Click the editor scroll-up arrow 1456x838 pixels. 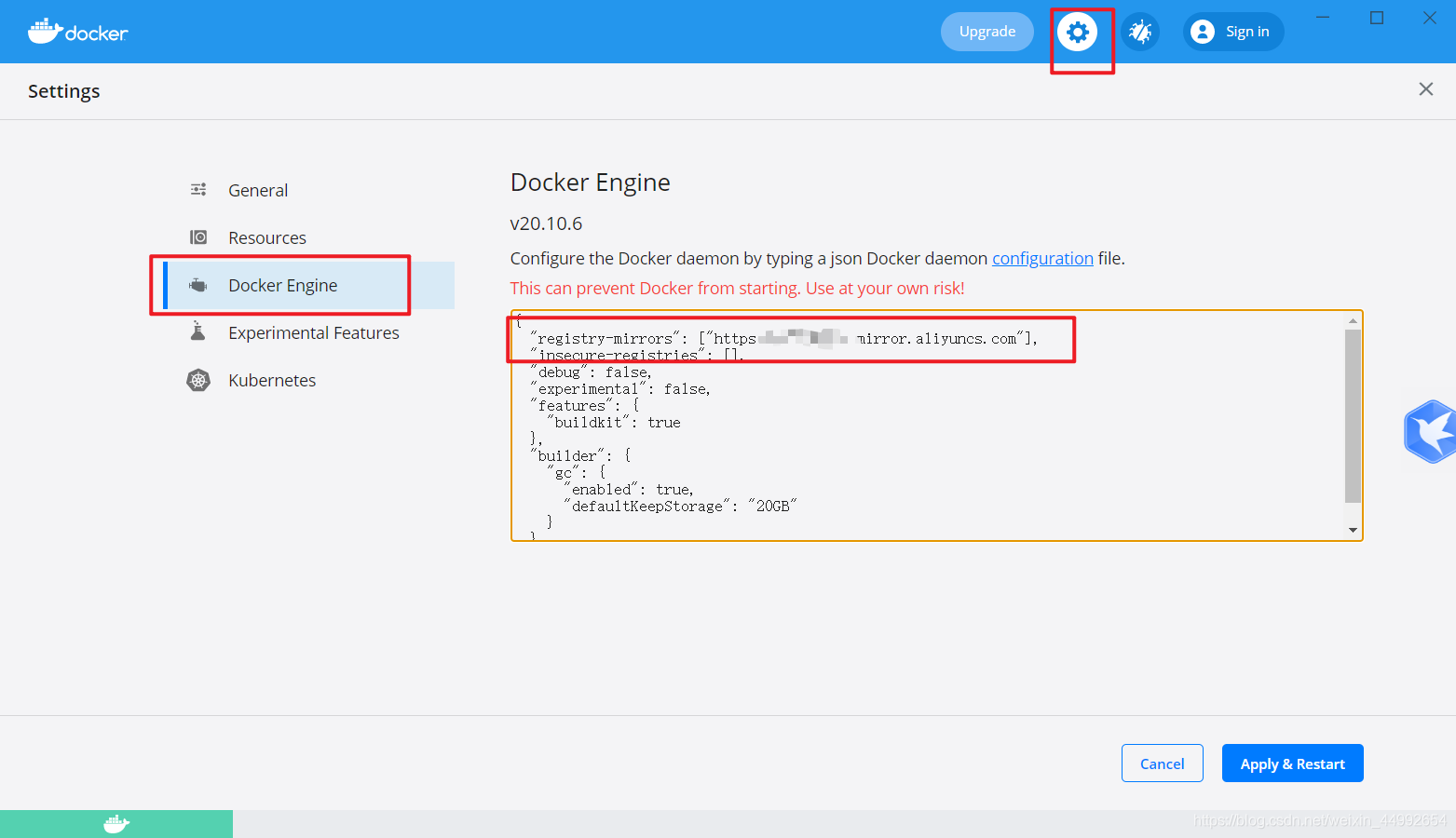click(1353, 320)
